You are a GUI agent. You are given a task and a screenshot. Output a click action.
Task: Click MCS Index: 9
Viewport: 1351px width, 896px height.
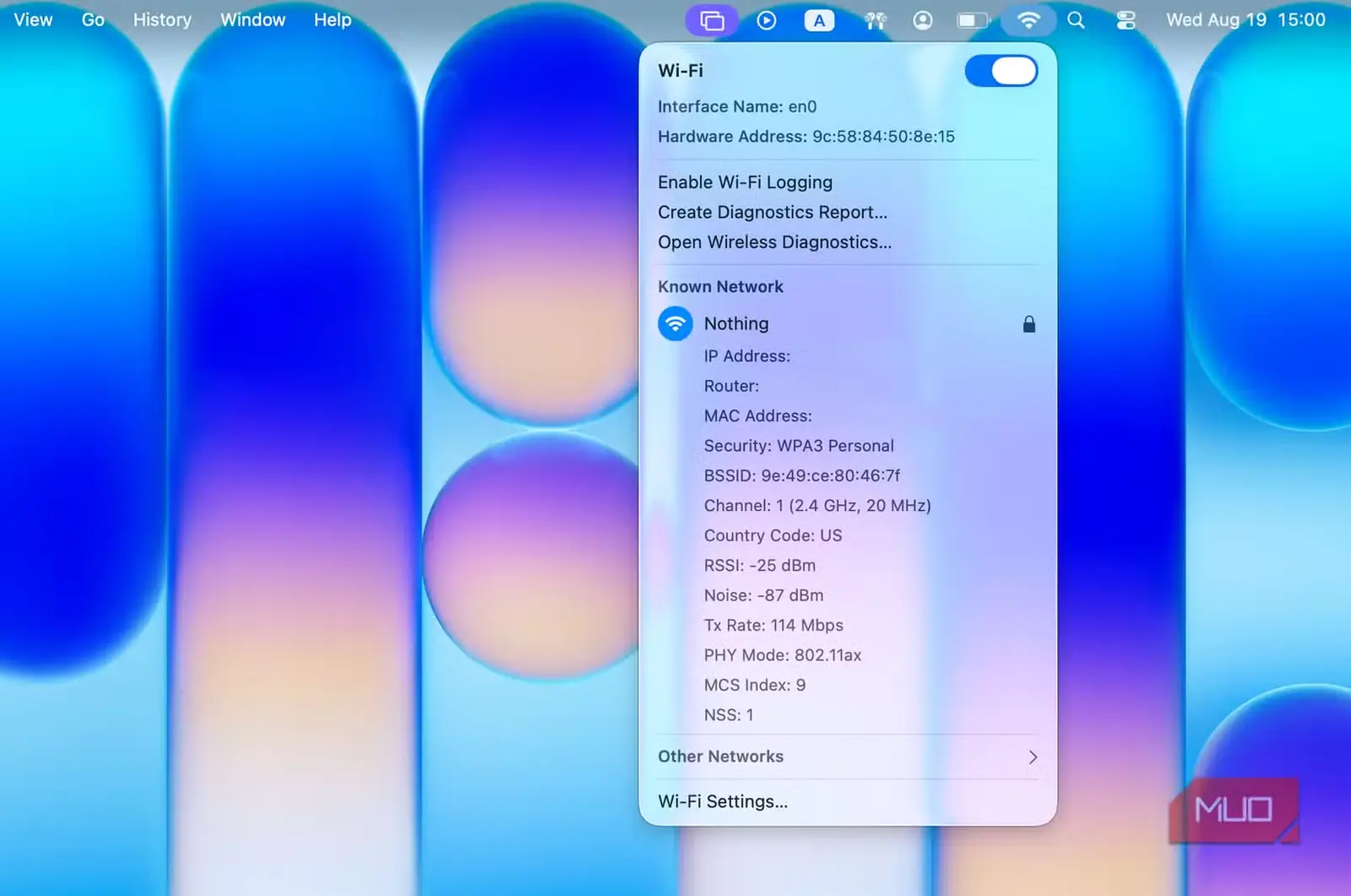(x=755, y=685)
